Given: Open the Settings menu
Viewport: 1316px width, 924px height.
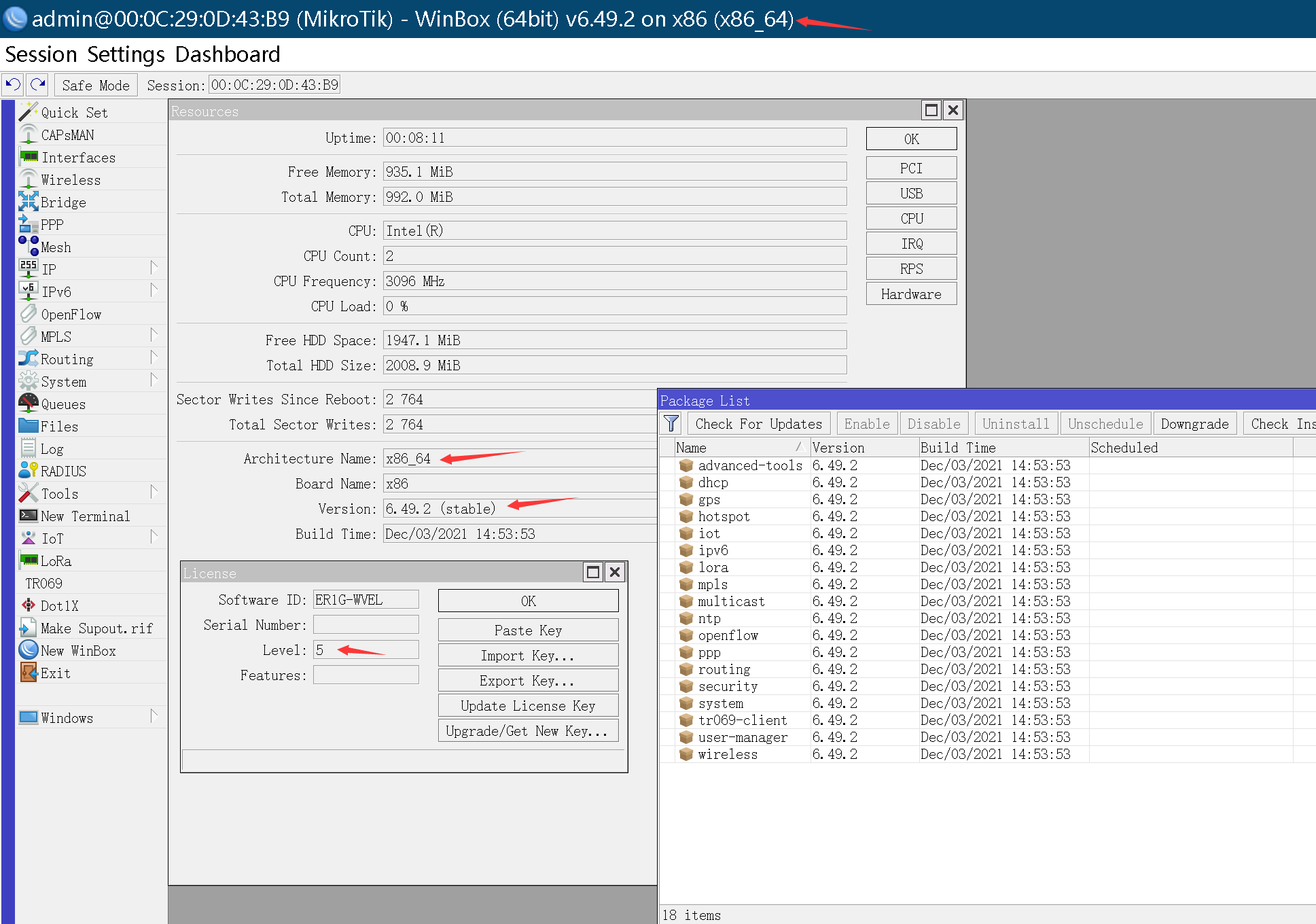Looking at the screenshot, I should [x=126, y=54].
